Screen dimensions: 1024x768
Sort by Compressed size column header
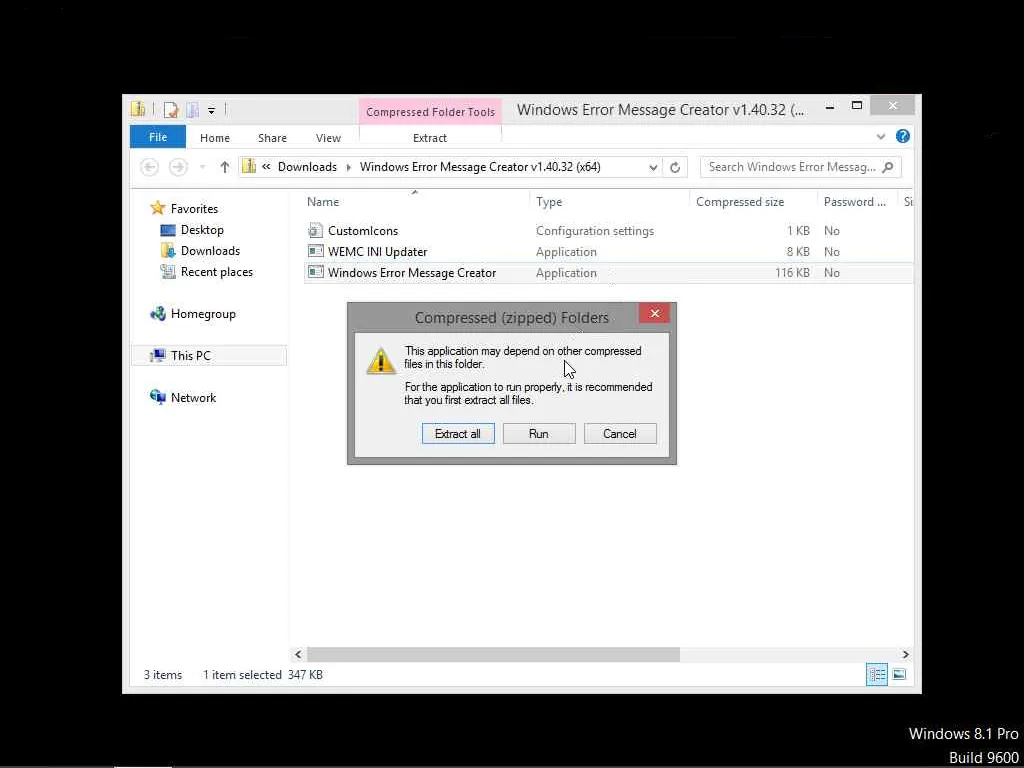[x=753, y=202]
